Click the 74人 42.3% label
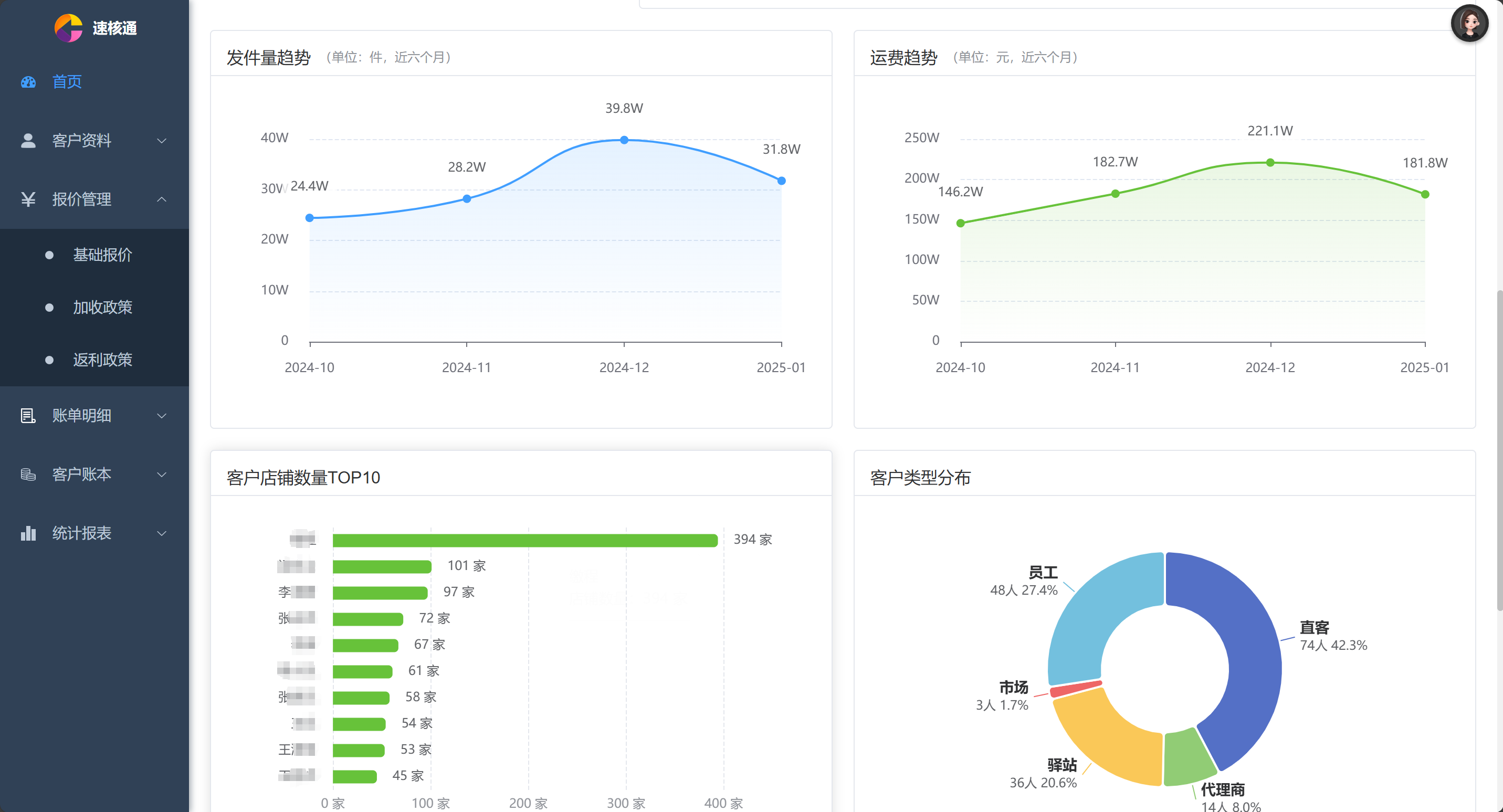 (1333, 645)
